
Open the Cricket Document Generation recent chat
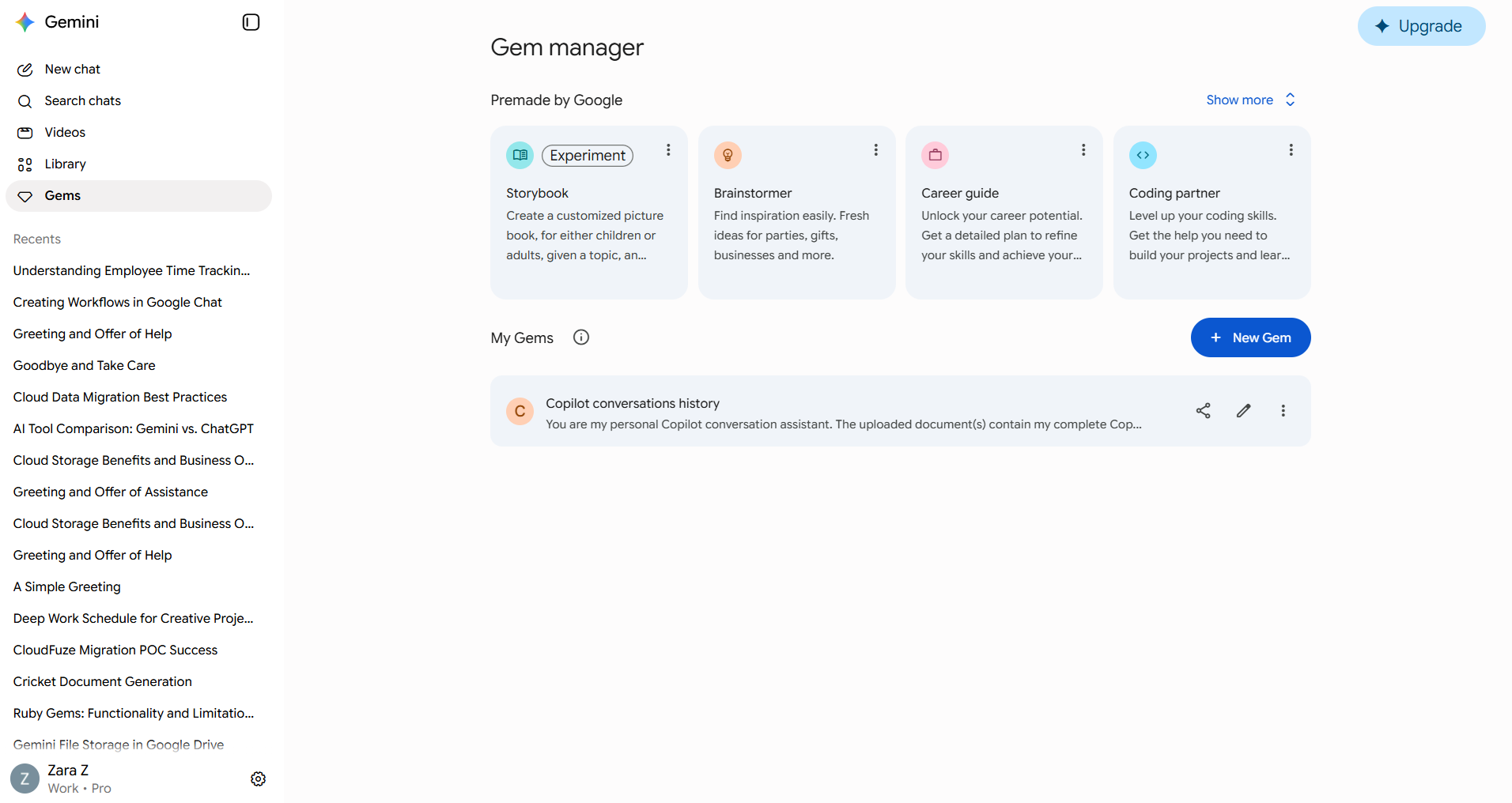[x=102, y=681]
